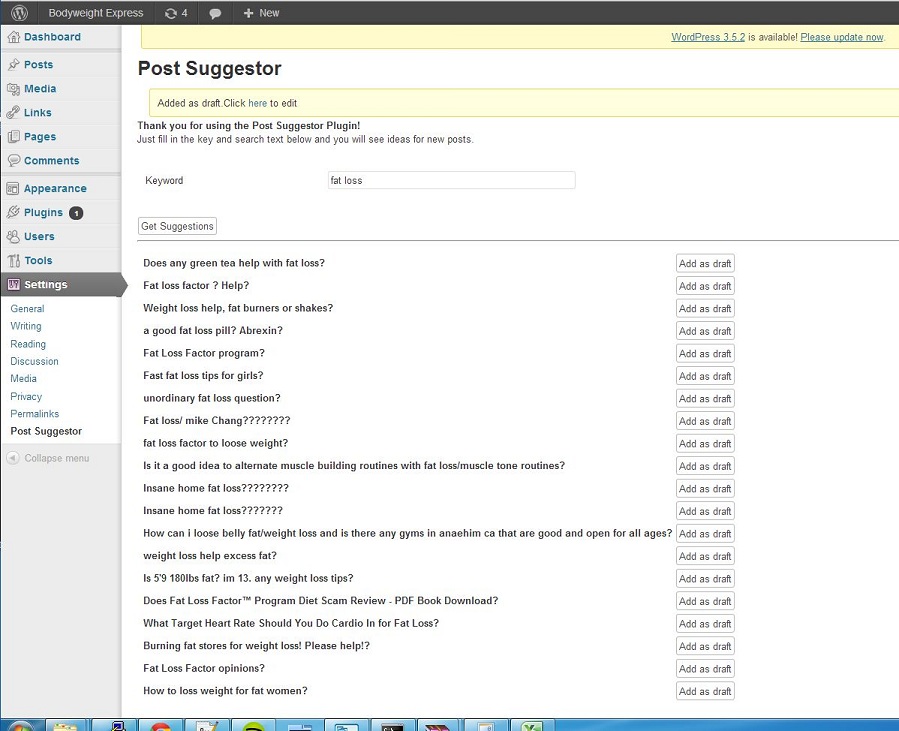The width and height of the screenshot is (899, 731).
Task: Add 'fat loss factor to loose weight?' as draft
Action: point(705,444)
